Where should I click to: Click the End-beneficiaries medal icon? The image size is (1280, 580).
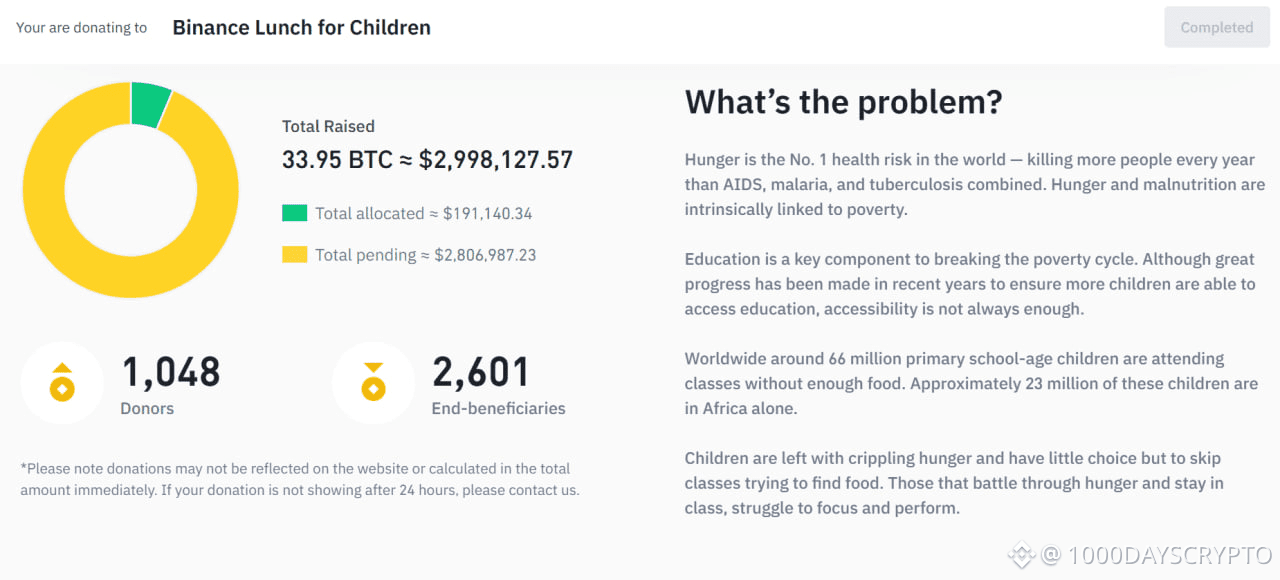click(373, 383)
